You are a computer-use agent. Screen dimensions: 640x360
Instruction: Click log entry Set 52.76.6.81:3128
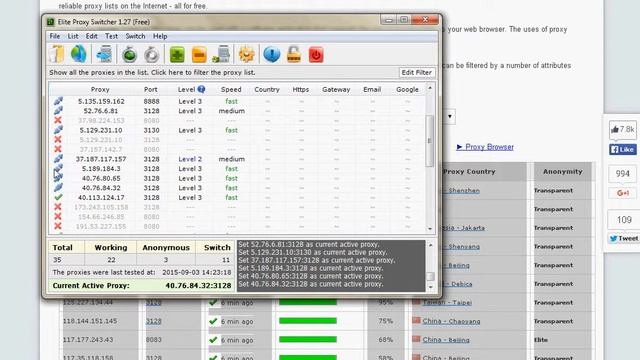(309, 244)
